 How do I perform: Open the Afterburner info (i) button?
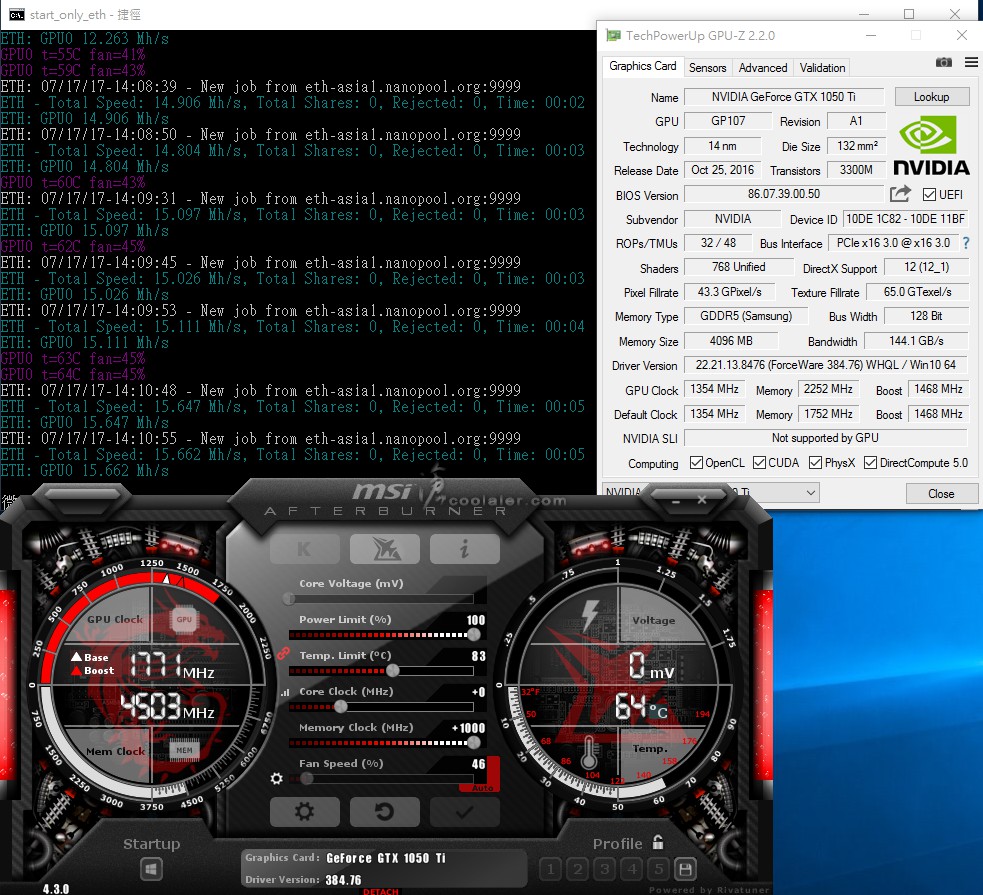(465, 549)
